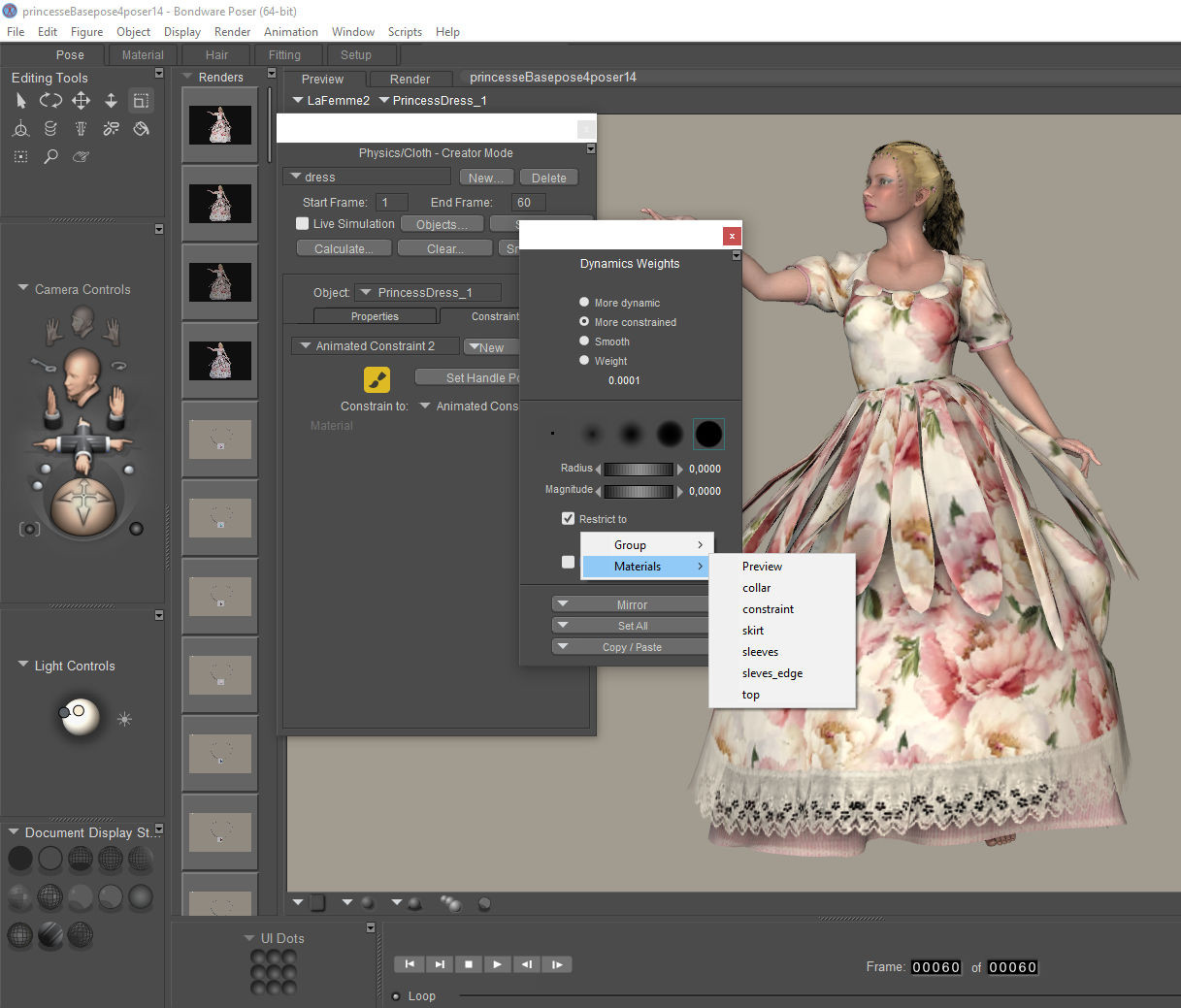Select the paint bucket Color tool

(x=142, y=128)
